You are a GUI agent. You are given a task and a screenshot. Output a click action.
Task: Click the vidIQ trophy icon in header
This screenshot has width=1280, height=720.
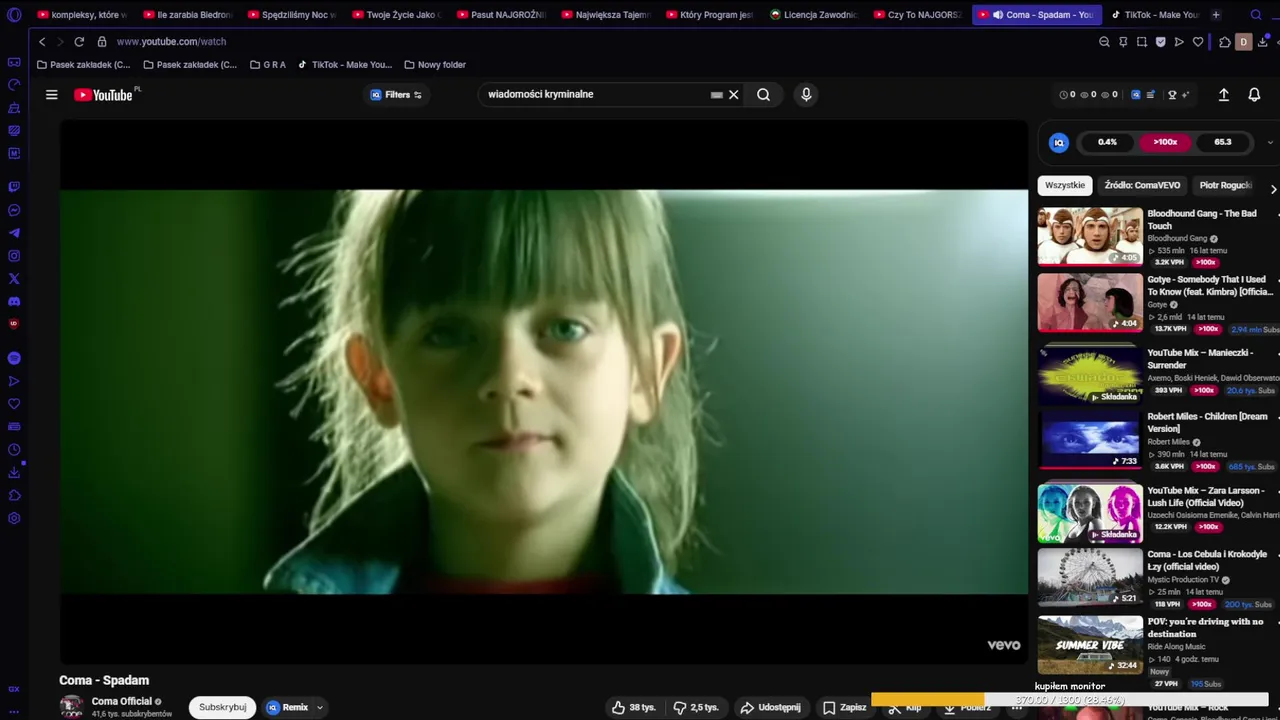[1172, 95]
